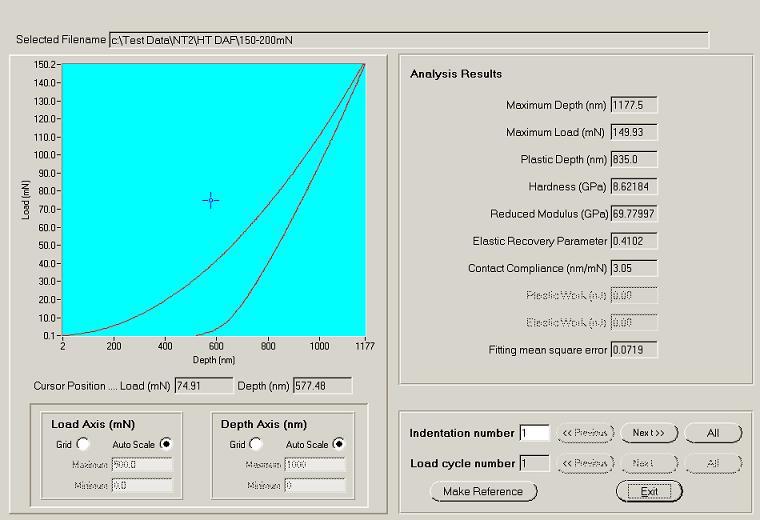Image resolution: width=760 pixels, height=520 pixels.
Task: Click the Contact Compliance value 3.05
Action: coord(634,268)
